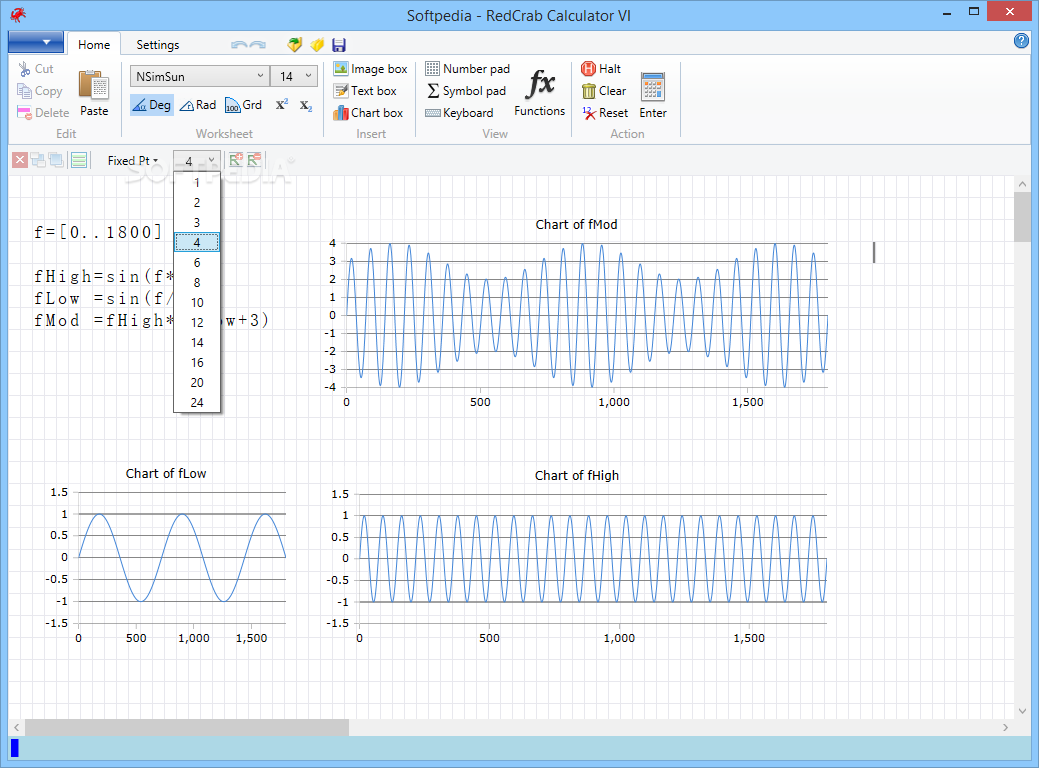
Task: Click the horizontal scrollbar thumb
Action: coord(187,727)
